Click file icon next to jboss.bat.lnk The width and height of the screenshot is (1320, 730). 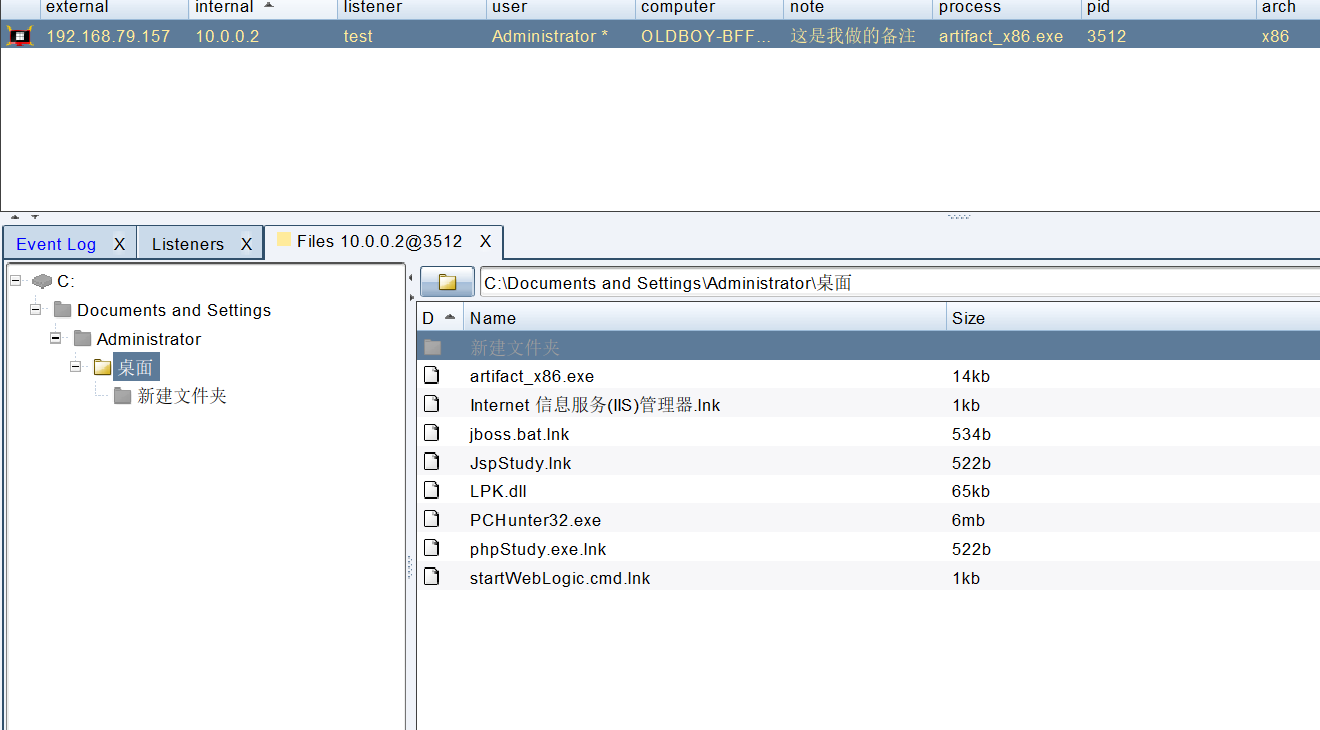click(431, 433)
